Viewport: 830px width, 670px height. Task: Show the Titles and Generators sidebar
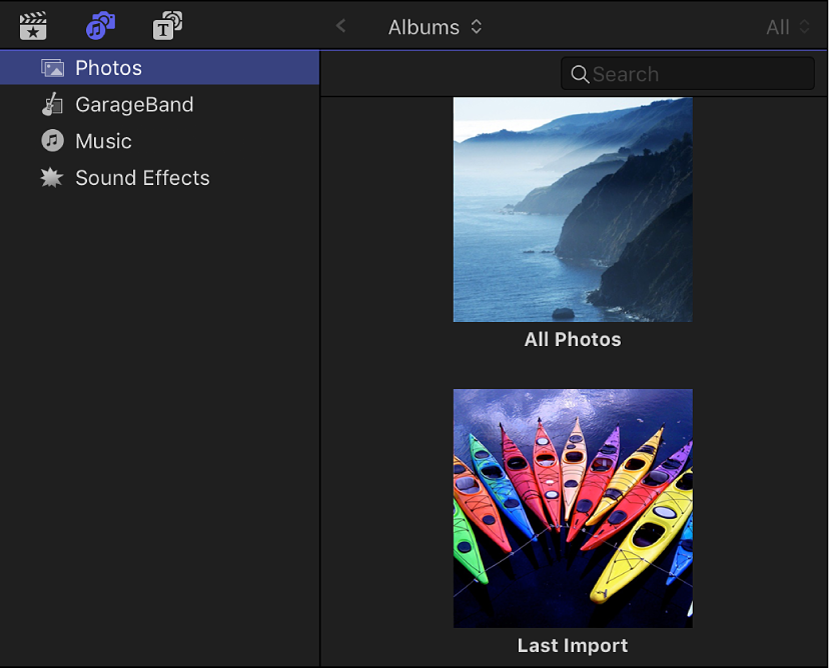(x=167, y=26)
